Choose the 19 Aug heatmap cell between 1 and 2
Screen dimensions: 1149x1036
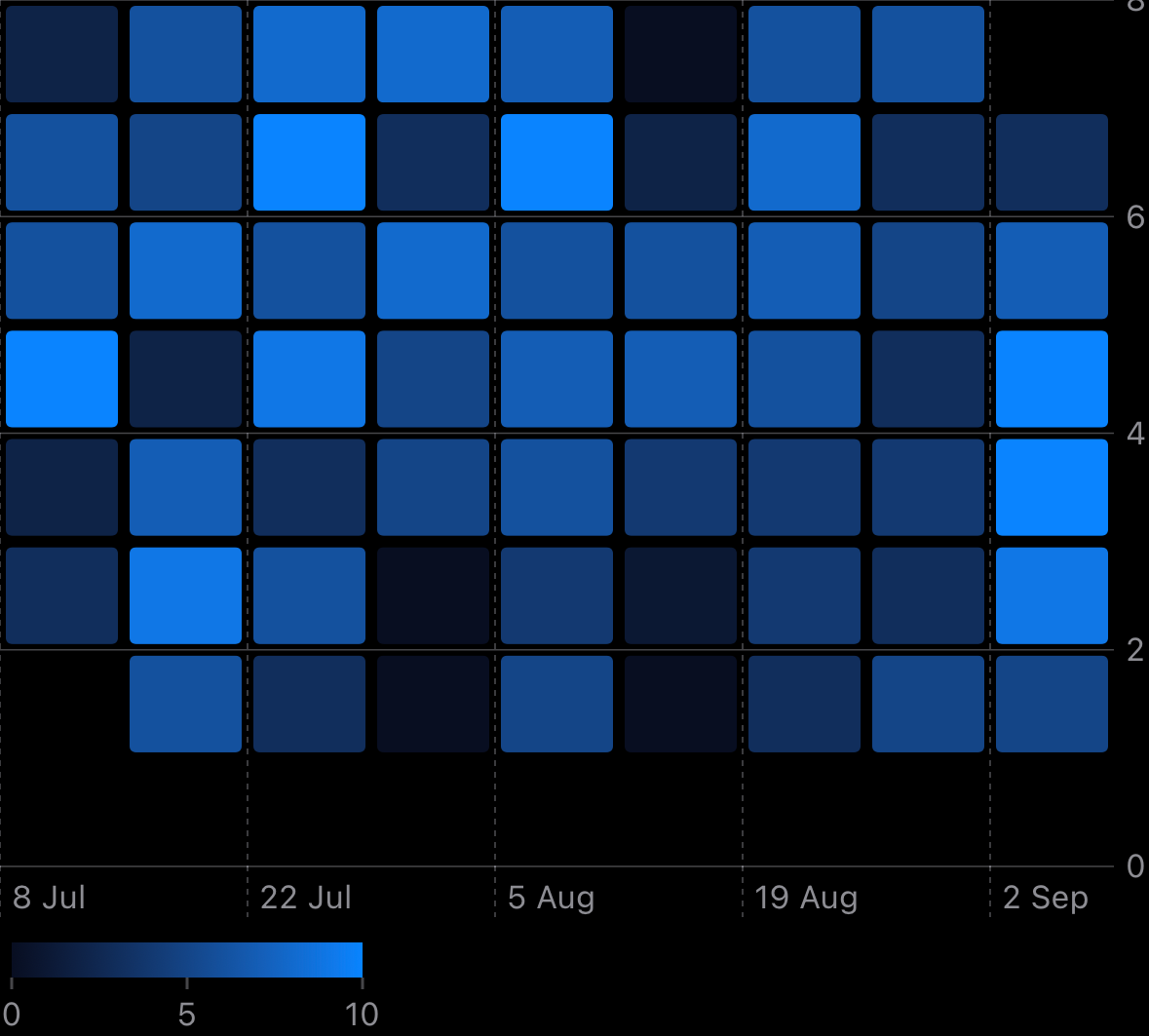click(805, 704)
